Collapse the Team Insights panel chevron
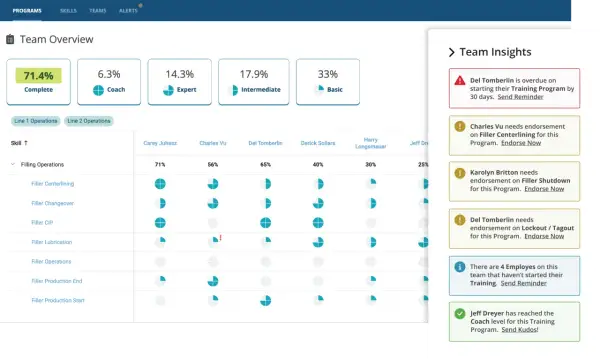 coord(452,52)
